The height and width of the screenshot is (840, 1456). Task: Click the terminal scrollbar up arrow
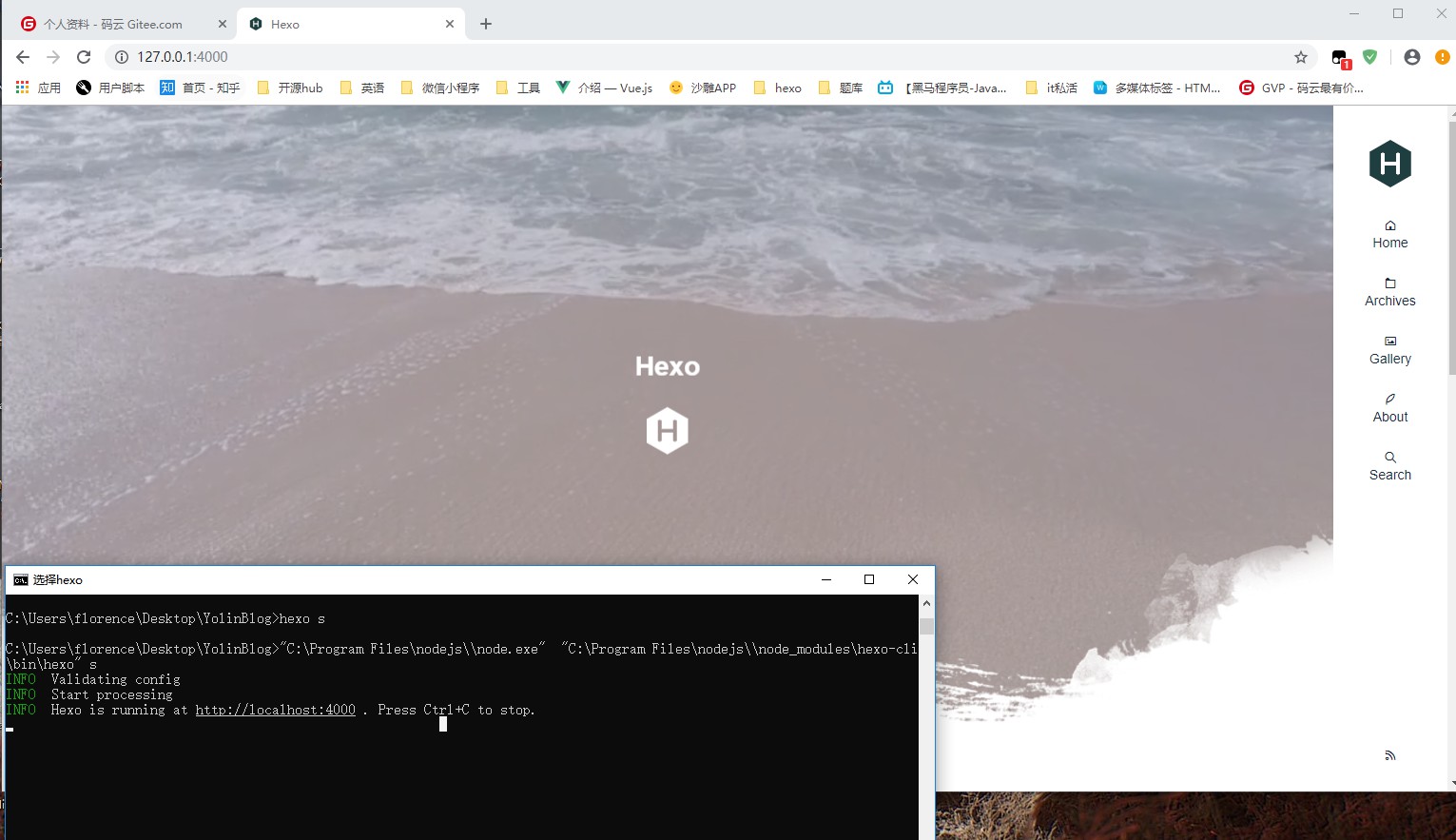[x=926, y=603]
